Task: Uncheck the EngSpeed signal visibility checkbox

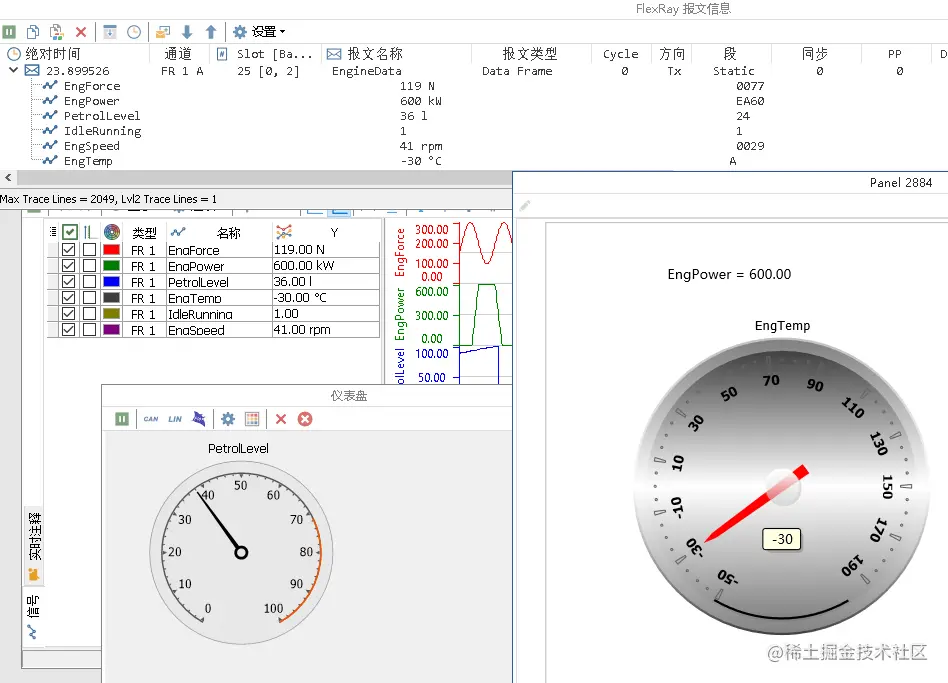Action: click(x=69, y=330)
